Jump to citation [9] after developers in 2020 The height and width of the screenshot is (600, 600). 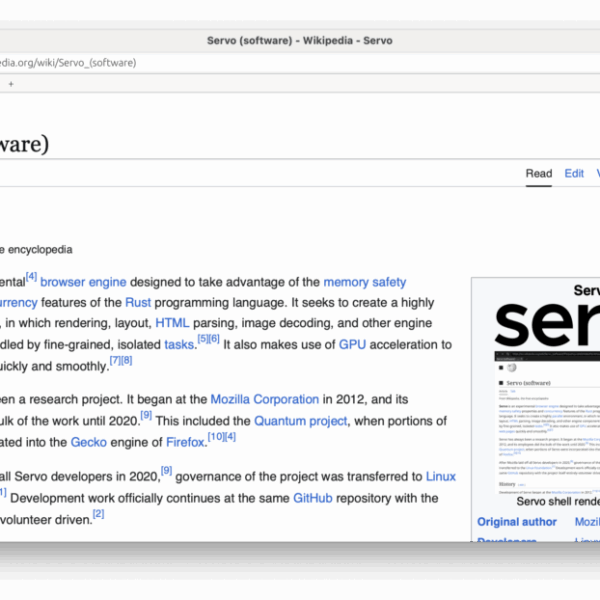pyautogui.click(x=166, y=471)
